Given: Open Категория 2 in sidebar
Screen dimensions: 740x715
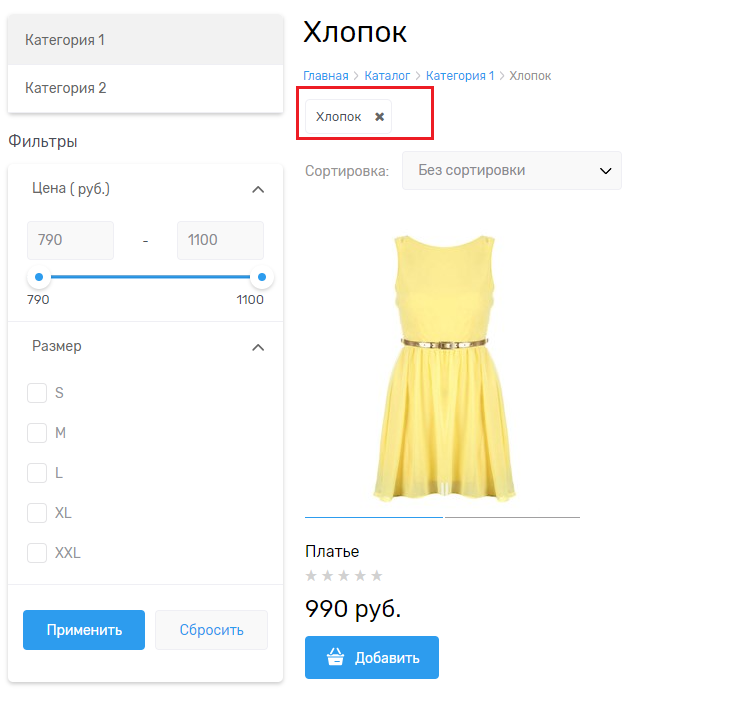Looking at the screenshot, I should coord(145,88).
